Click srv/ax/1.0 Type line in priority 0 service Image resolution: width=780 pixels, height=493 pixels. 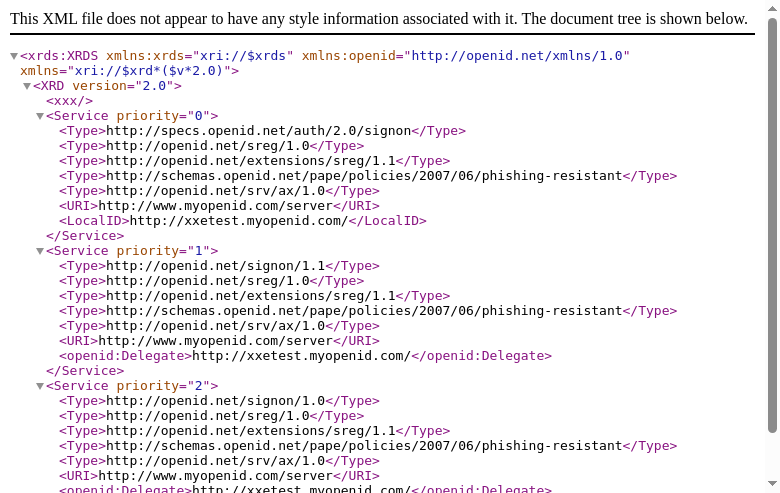coord(219,191)
